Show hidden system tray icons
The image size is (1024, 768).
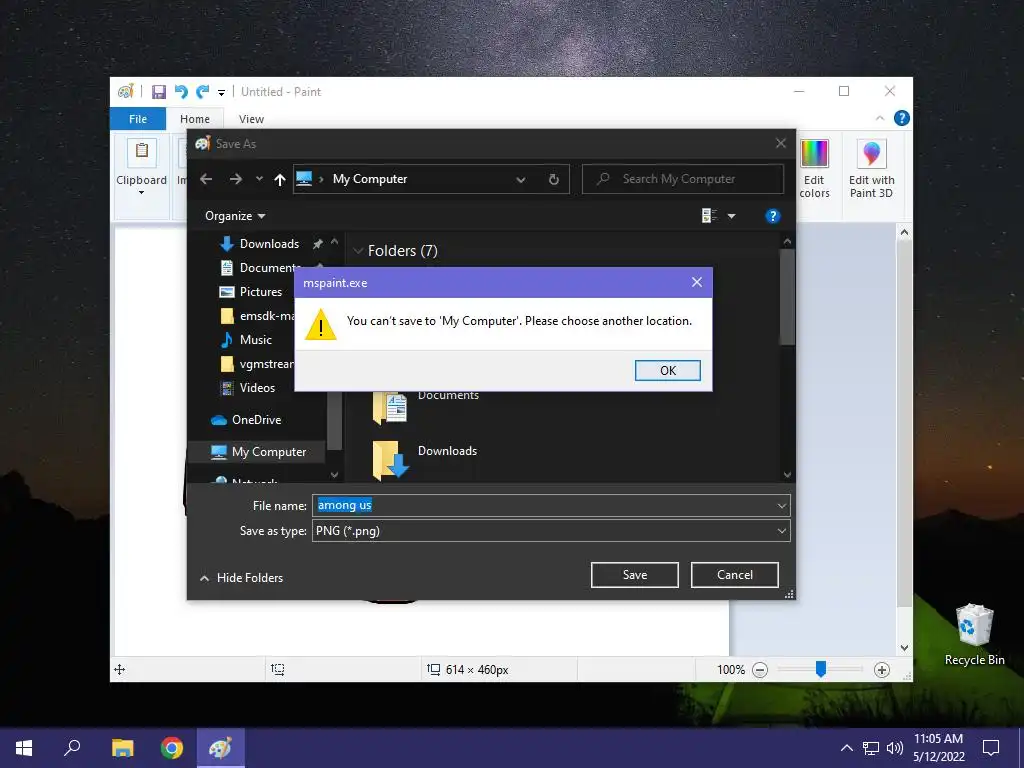[846, 748]
